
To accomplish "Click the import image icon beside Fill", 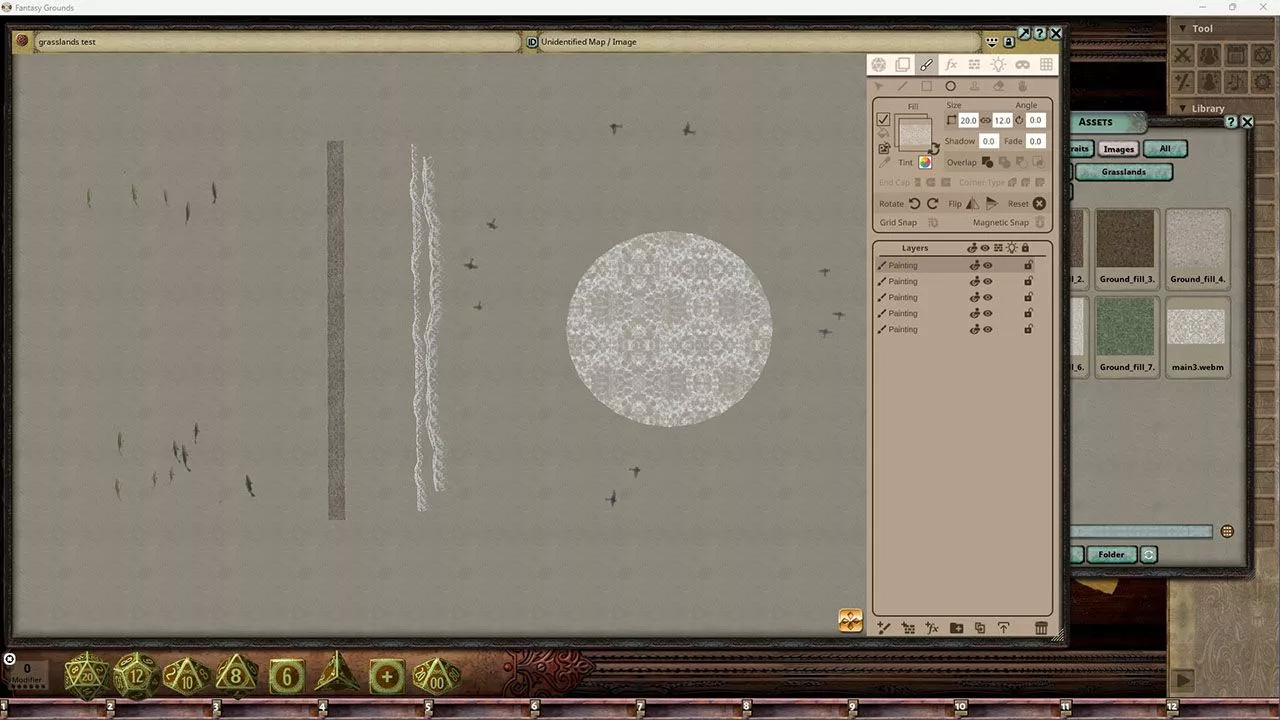I will [884, 148].
